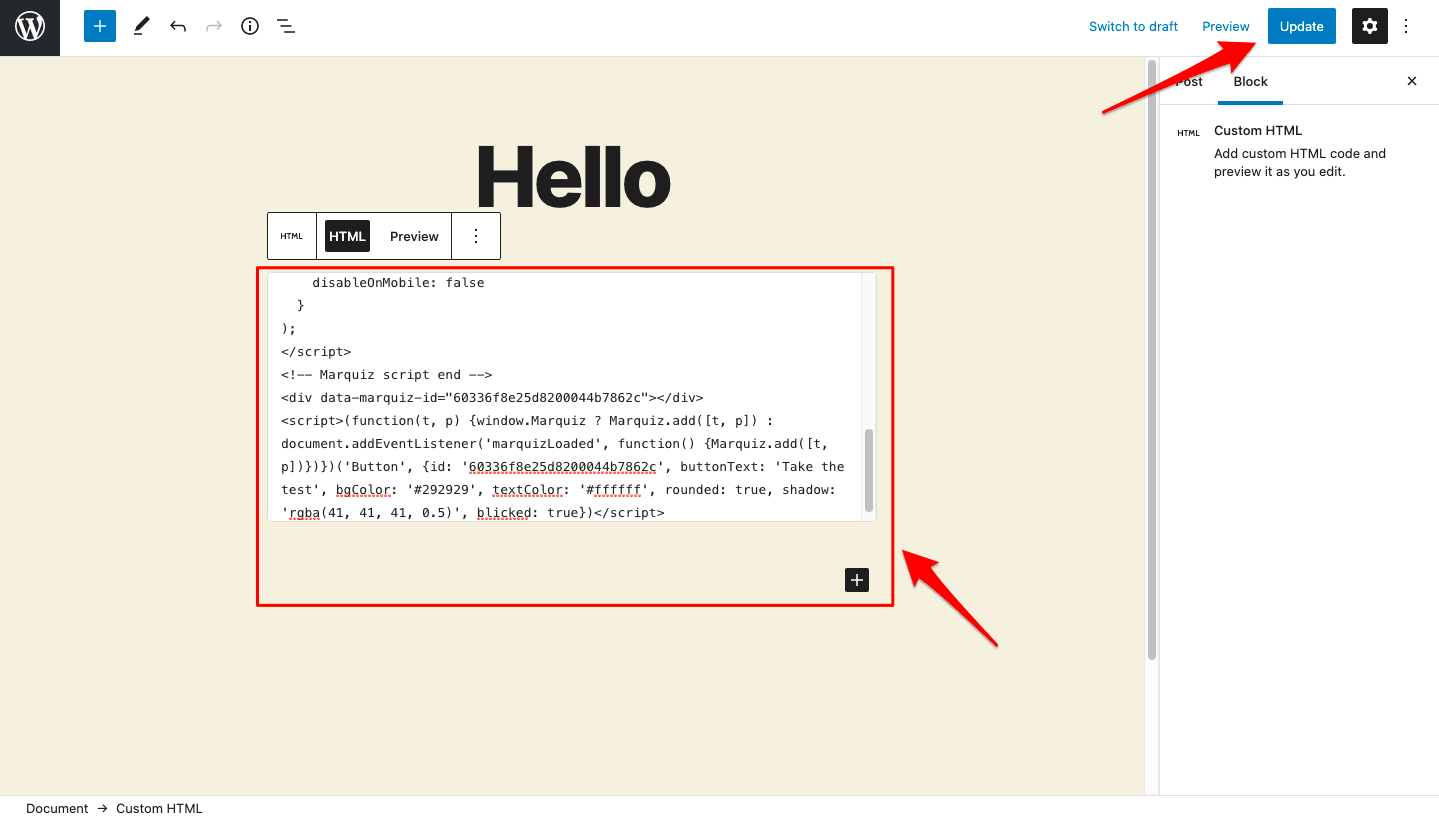
Task: Click the Custom HTML heading in sidebar
Action: (x=1258, y=130)
